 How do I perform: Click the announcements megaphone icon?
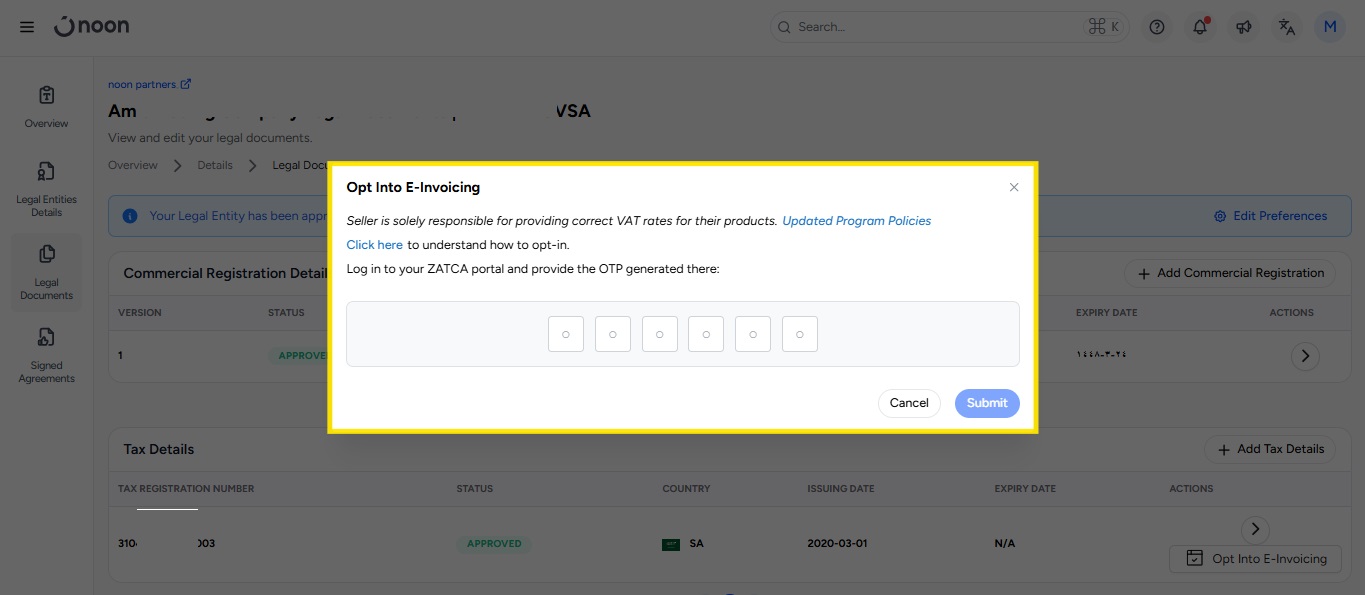click(x=1243, y=27)
